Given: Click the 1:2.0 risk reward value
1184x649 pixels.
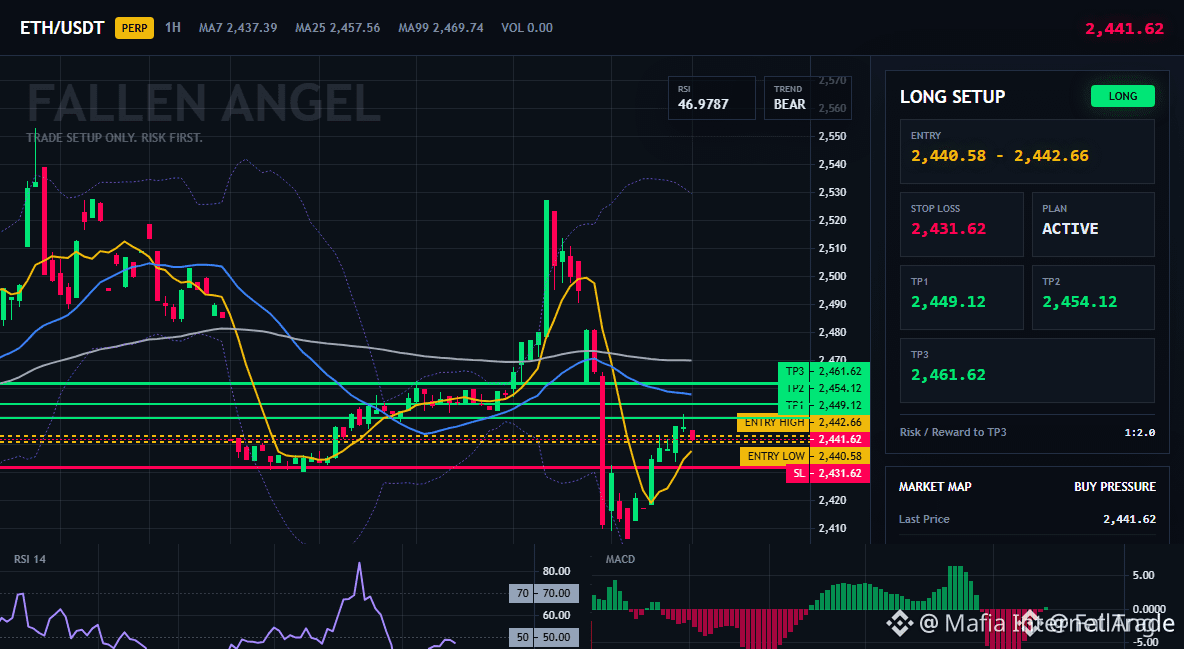Looking at the screenshot, I should [1139, 432].
